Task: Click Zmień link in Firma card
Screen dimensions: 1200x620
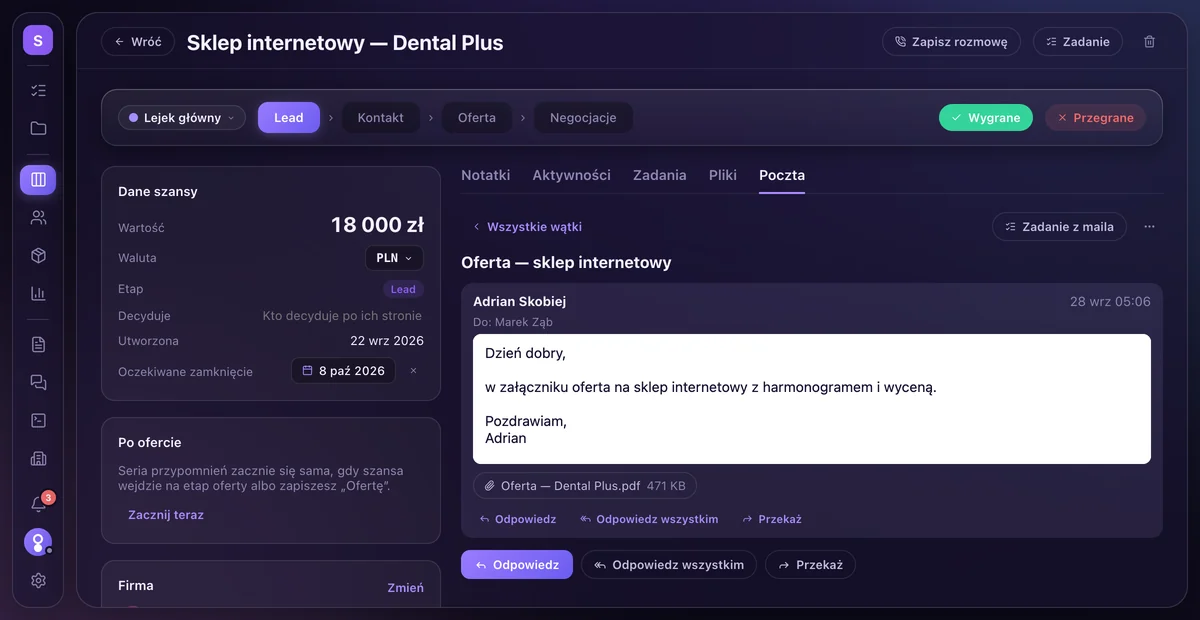Action: [405, 588]
